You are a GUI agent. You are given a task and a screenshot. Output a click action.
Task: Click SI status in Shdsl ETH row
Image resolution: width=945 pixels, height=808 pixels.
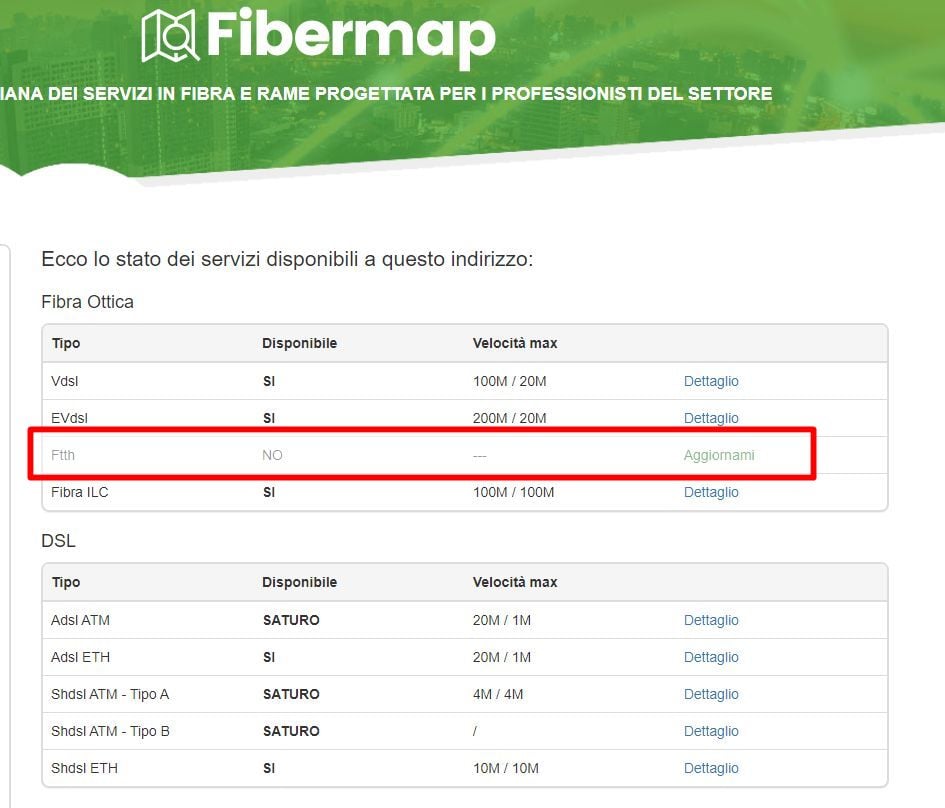(269, 768)
